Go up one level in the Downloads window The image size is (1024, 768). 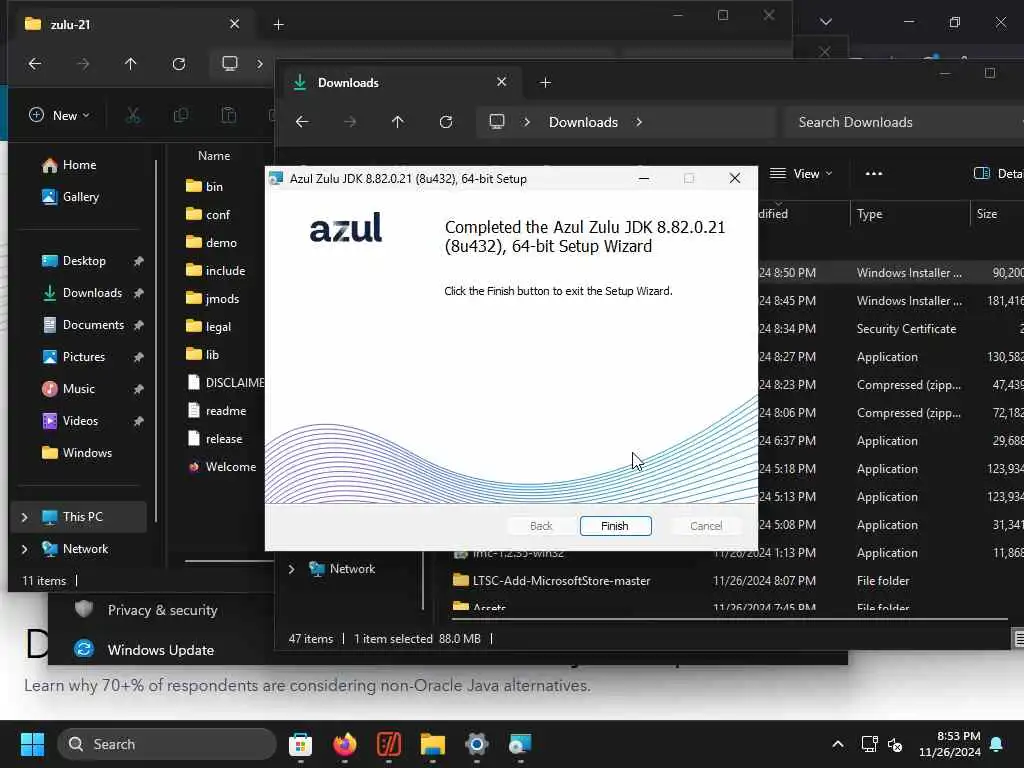(398, 121)
